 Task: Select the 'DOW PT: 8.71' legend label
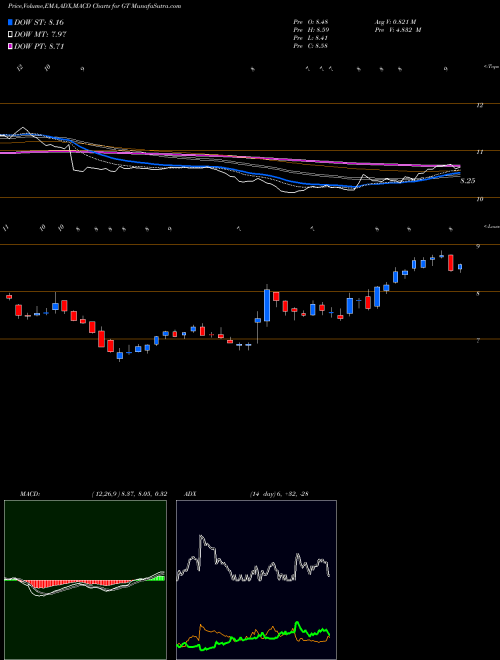coord(39,46)
